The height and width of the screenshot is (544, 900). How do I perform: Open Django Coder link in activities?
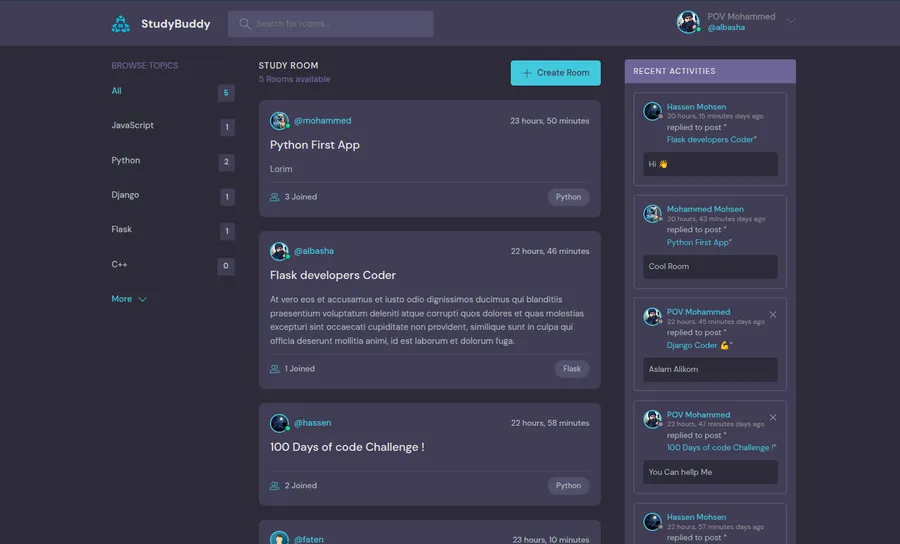[699, 345]
